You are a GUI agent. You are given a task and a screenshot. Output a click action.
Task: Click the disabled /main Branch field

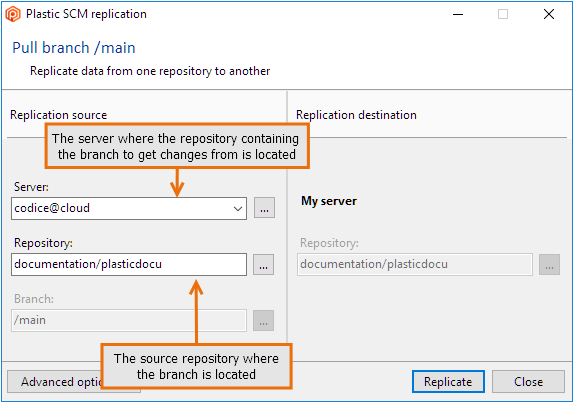[x=129, y=320]
